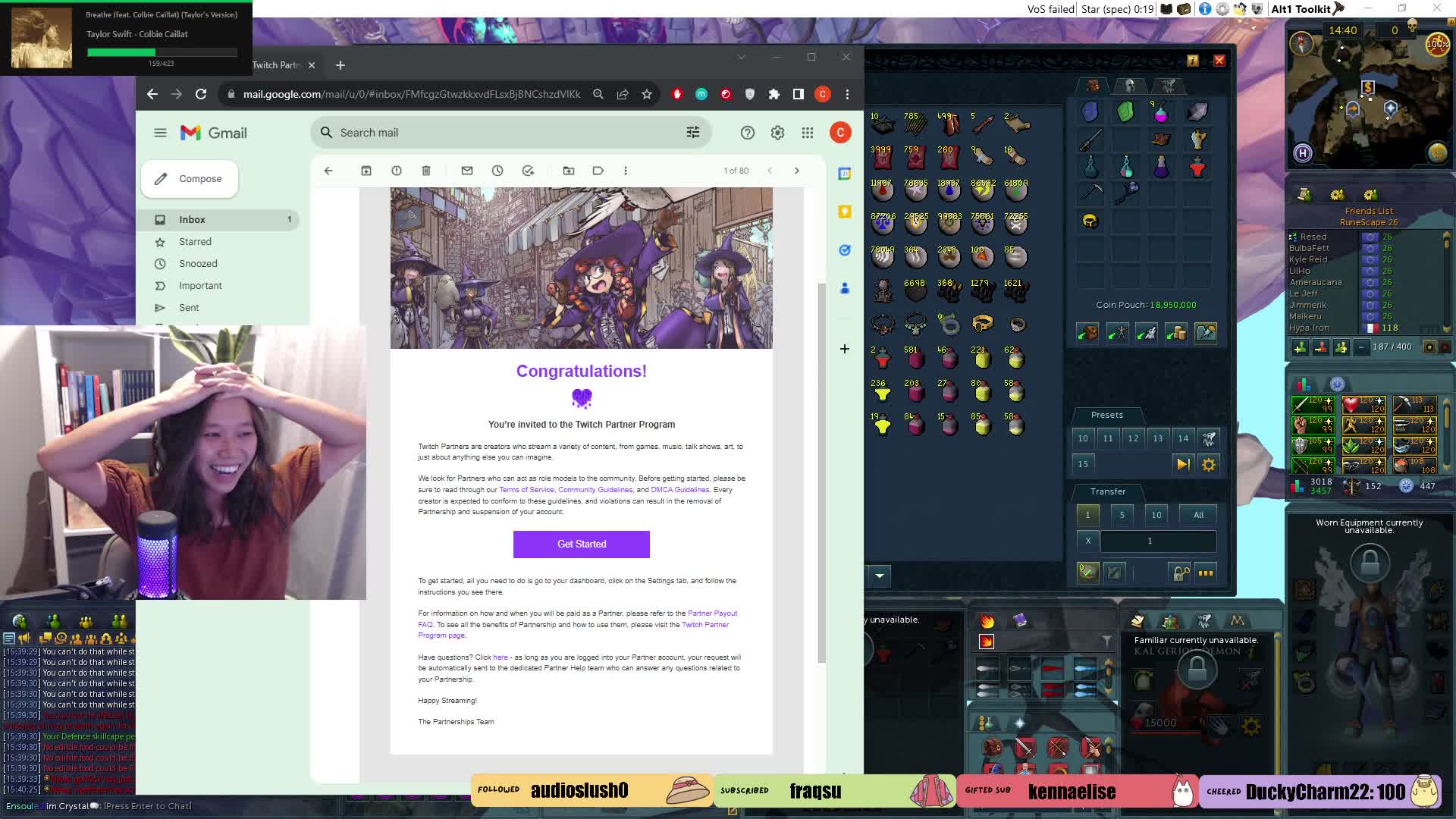The height and width of the screenshot is (819, 1456).
Task: Open the Terms of Service link
Action: tap(527, 490)
